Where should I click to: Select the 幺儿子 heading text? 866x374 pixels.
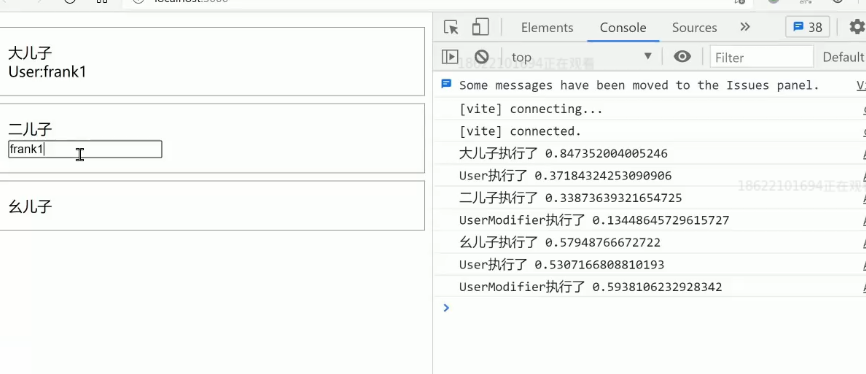point(30,207)
